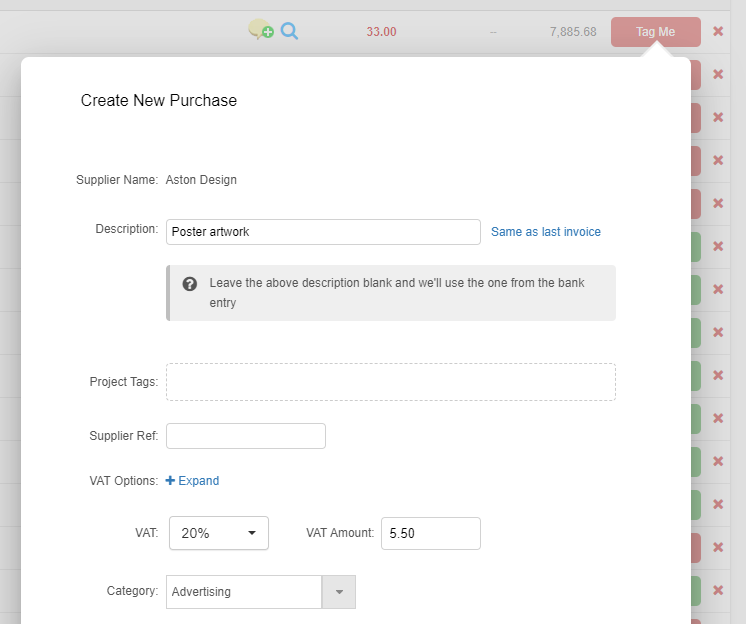Click the Category text box showing Advertising
The height and width of the screenshot is (624, 746).
[244, 592]
